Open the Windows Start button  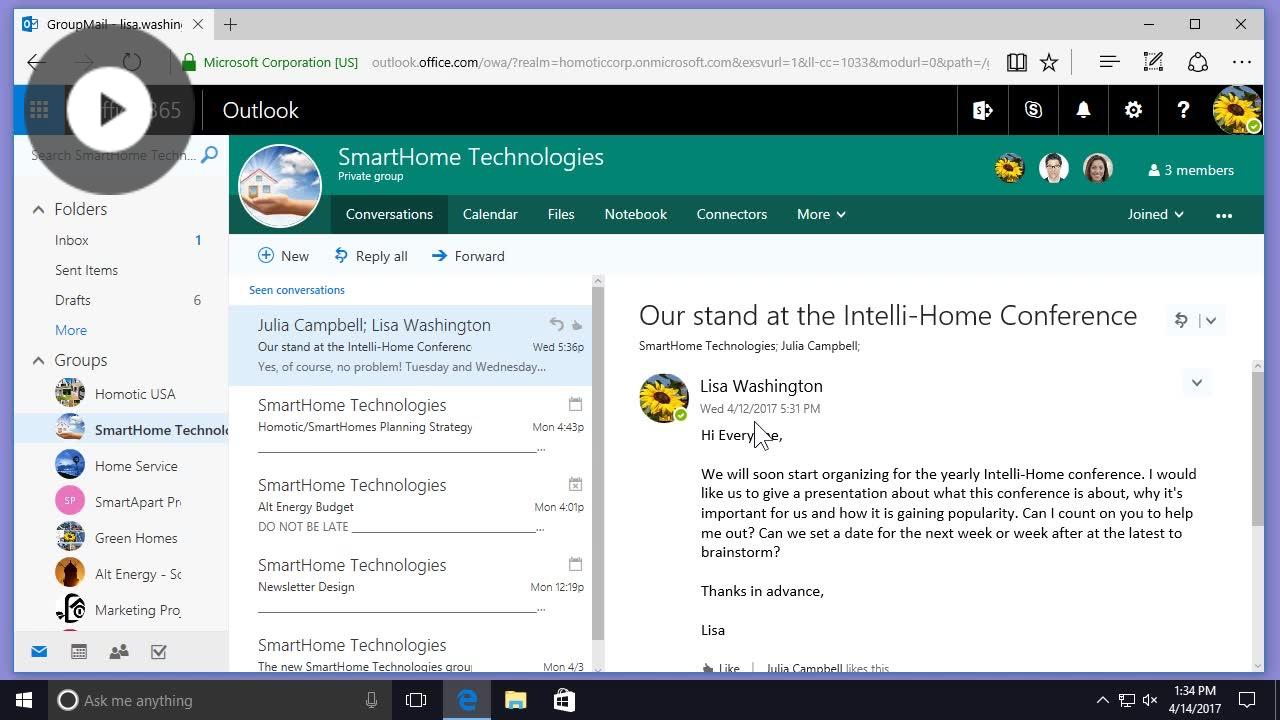pos(24,700)
